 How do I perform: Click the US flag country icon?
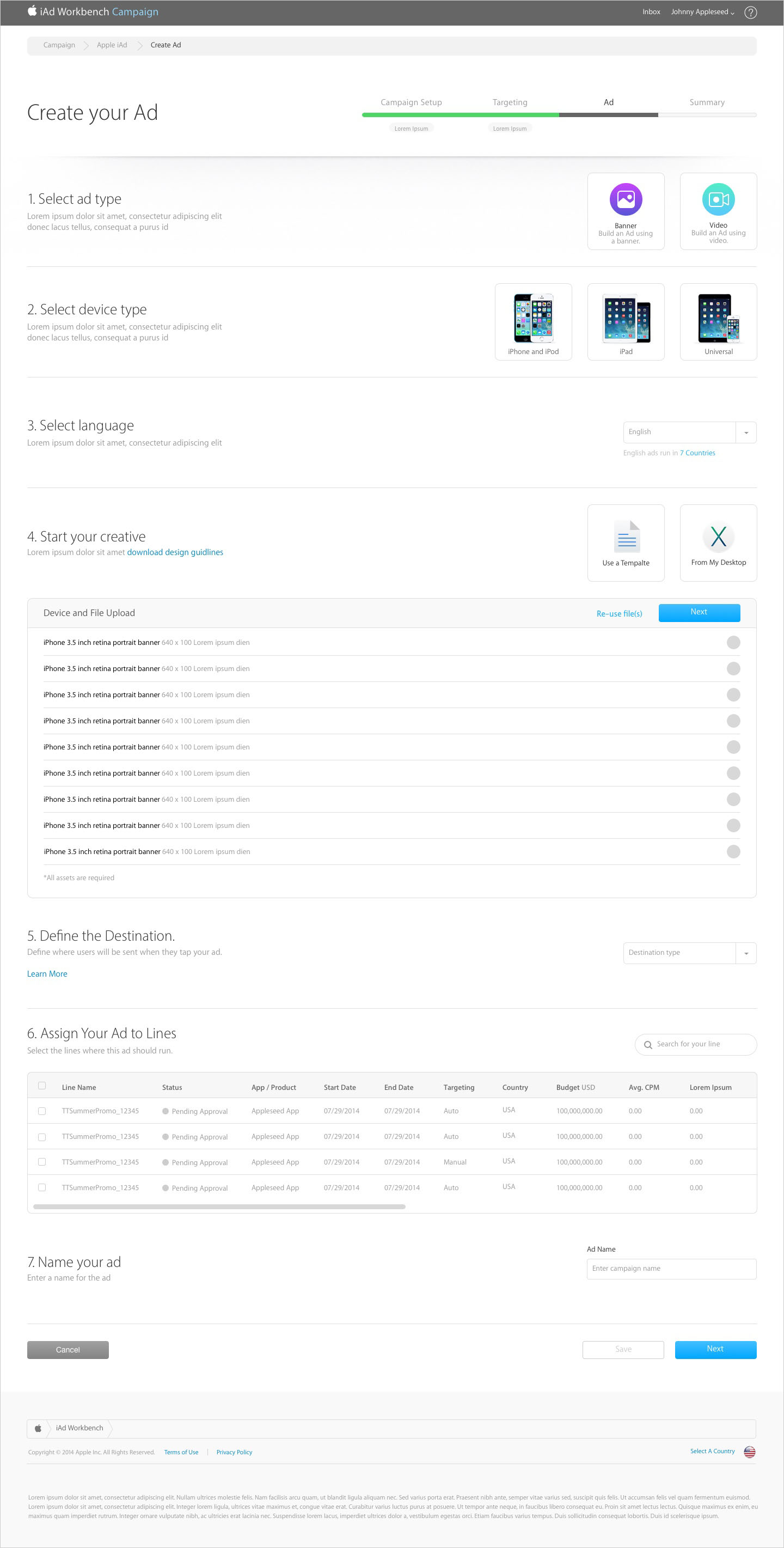tap(749, 1452)
